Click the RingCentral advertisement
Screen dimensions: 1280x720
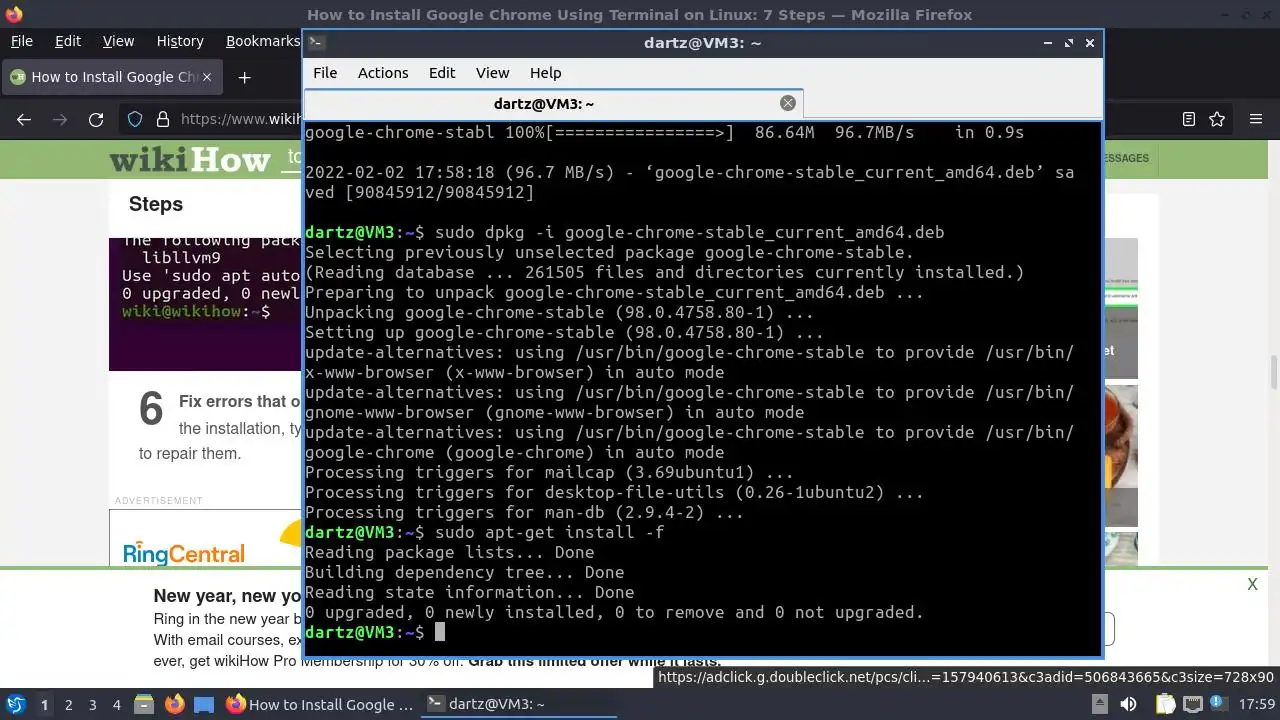pos(206,539)
